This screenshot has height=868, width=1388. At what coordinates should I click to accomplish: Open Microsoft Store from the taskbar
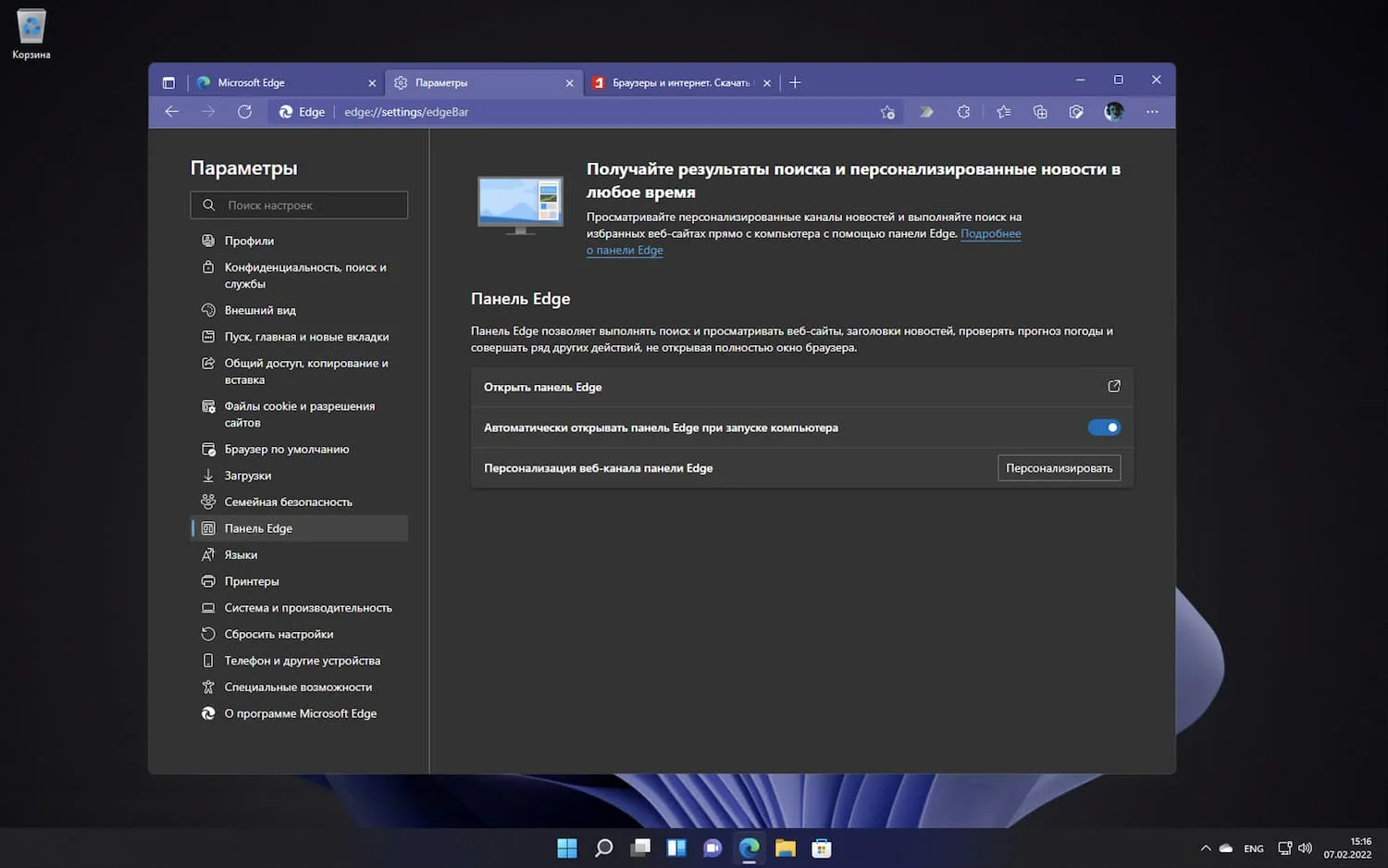[822, 849]
